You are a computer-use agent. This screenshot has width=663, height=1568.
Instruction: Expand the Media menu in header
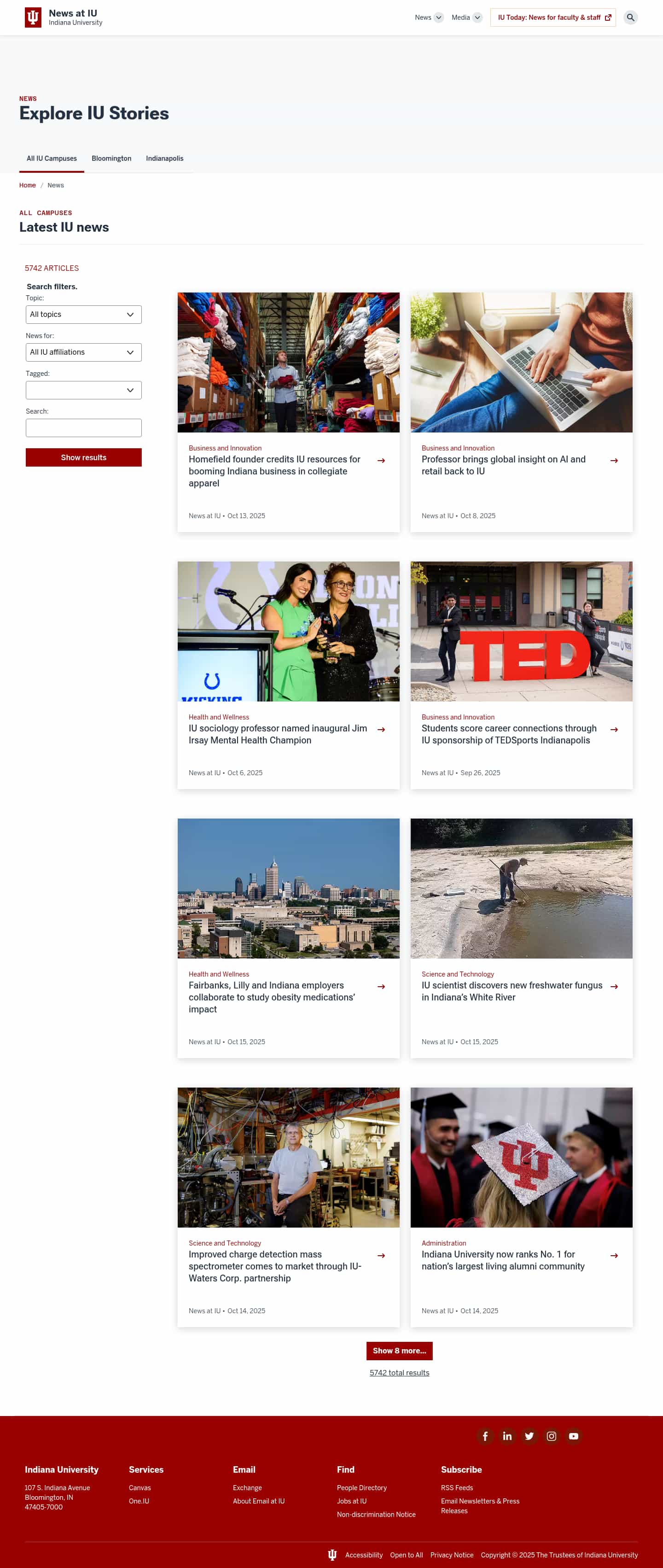[x=466, y=18]
